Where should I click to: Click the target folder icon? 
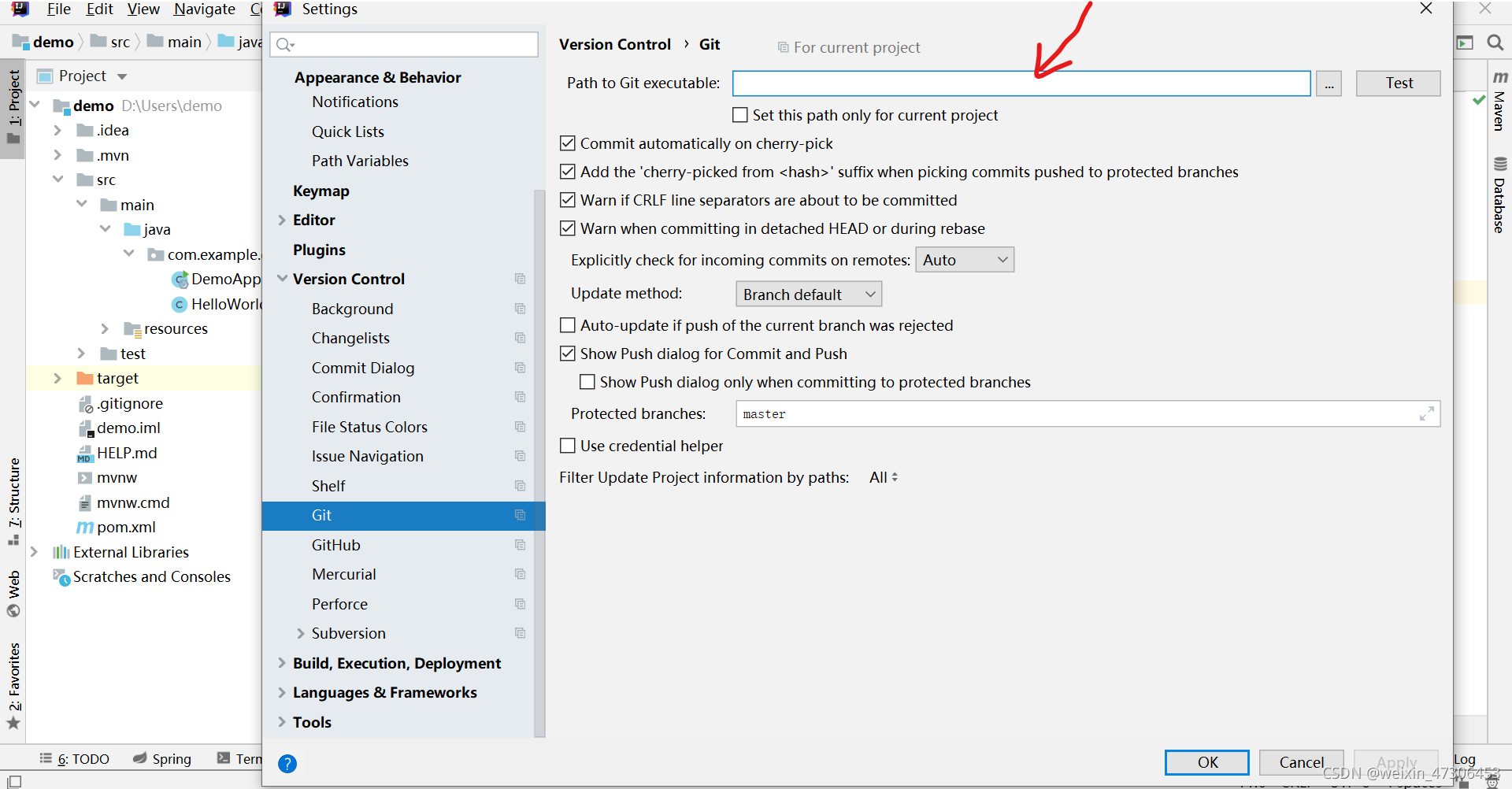(85, 379)
